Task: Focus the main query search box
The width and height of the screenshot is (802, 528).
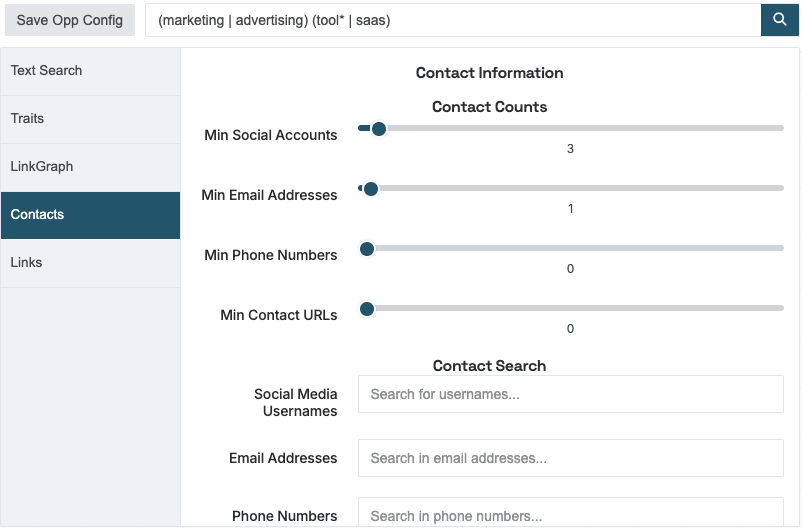Action: (453, 20)
